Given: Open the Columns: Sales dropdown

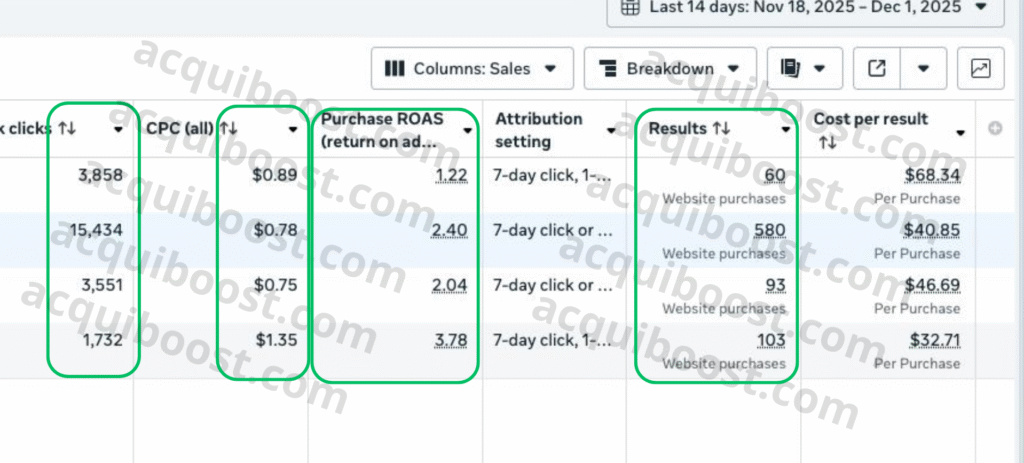Looking at the screenshot, I should (472, 68).
